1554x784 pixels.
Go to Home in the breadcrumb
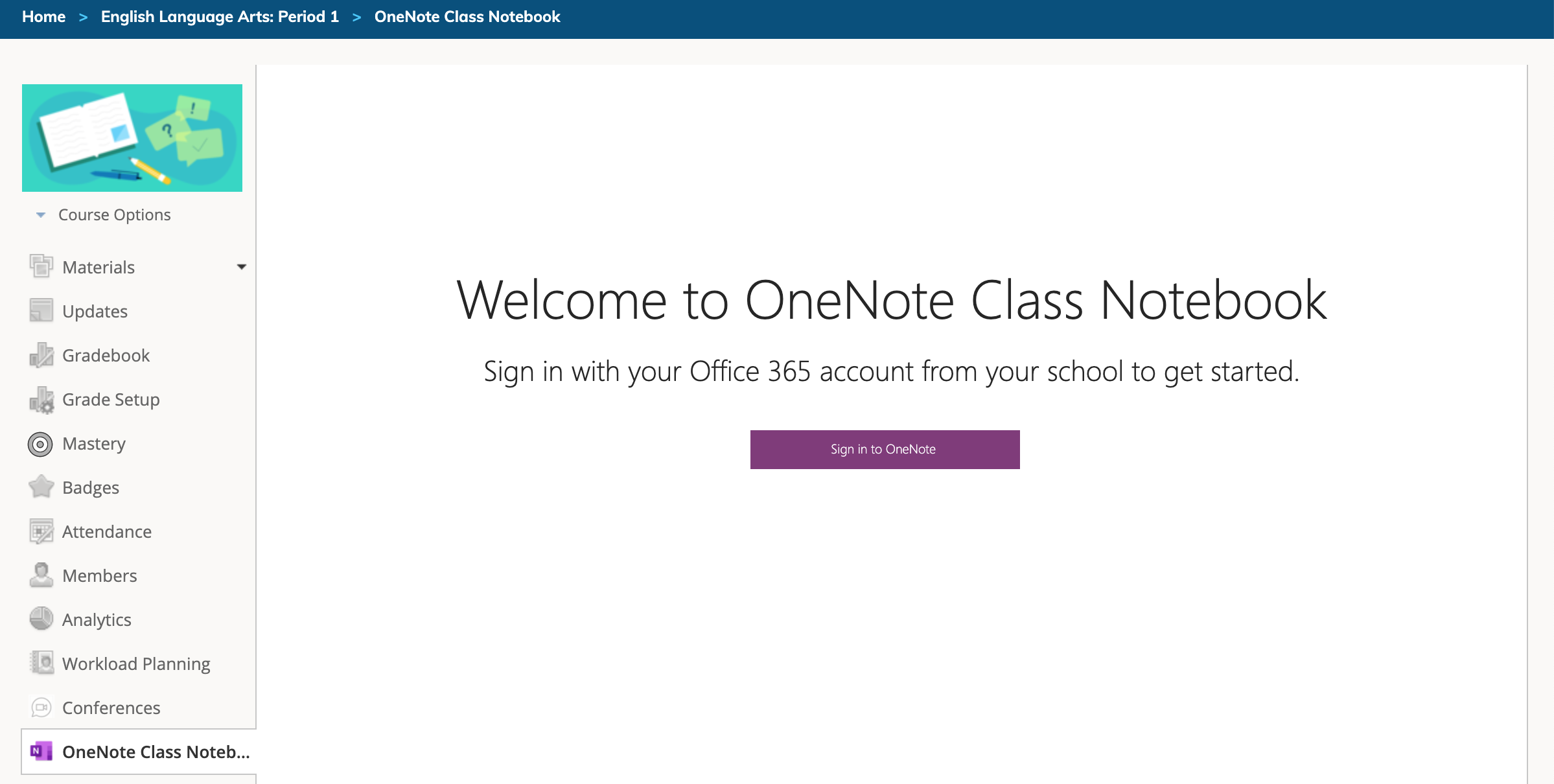pyautogui.click(x=43, y=17)
